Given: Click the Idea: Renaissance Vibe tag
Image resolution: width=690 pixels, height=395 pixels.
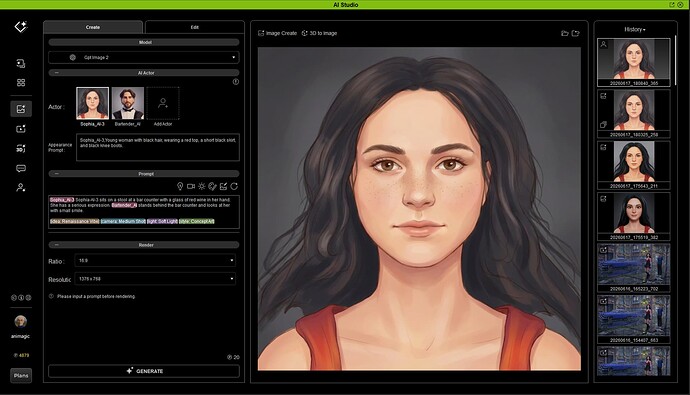Looking at the screenshot, I should coord(74,222).
